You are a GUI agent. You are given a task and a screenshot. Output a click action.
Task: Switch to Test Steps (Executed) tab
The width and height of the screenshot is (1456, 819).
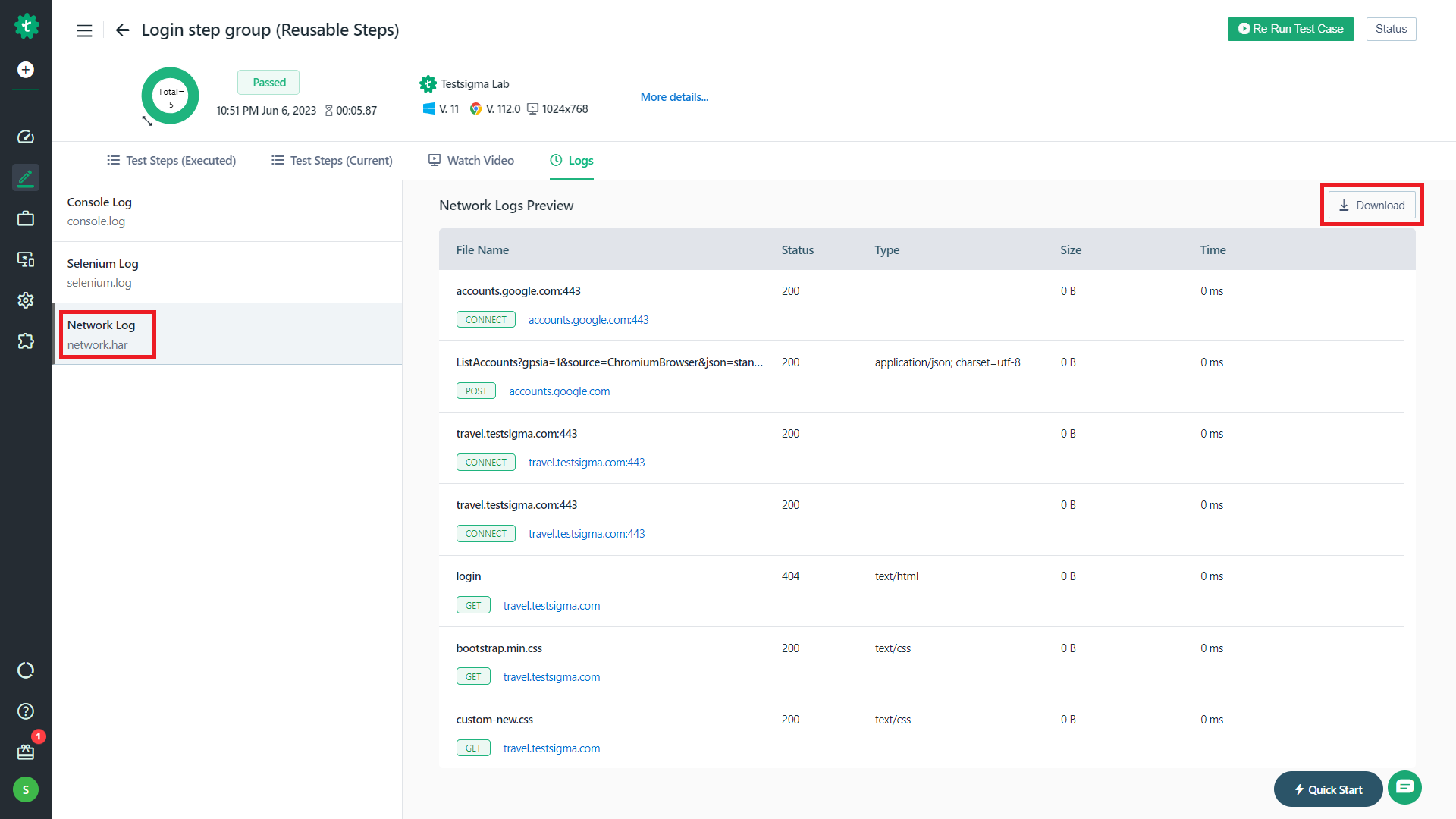click(171, 161)
